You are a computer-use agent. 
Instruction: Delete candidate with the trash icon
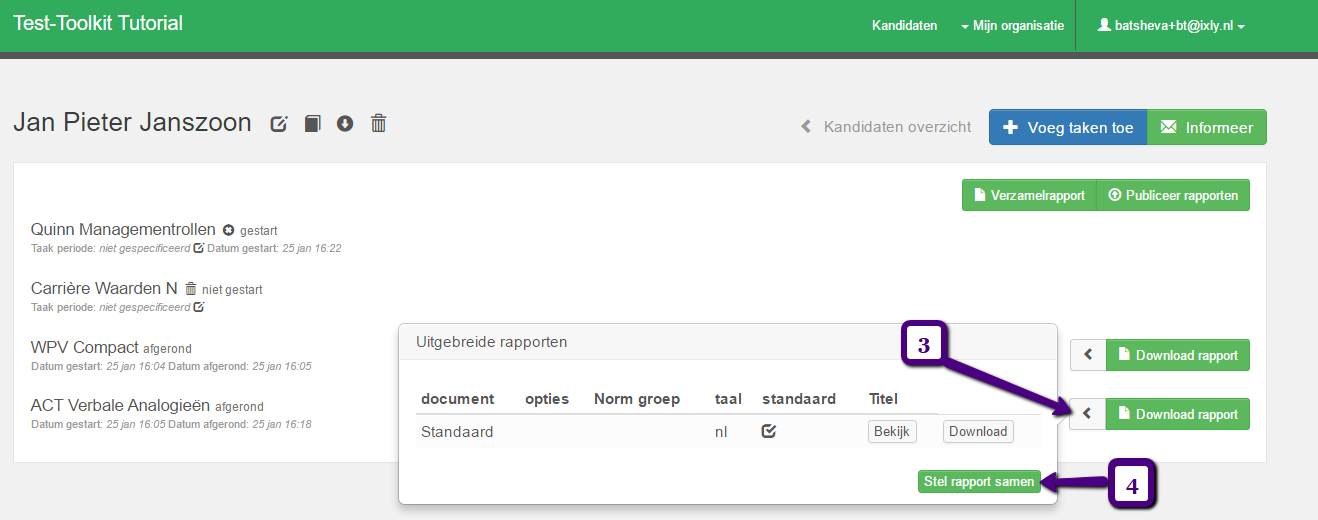pos(378,124)
